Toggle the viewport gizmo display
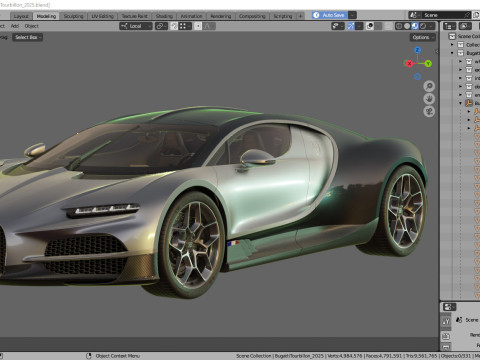This screenshot has width=480, height=360. tap(351, 26)
